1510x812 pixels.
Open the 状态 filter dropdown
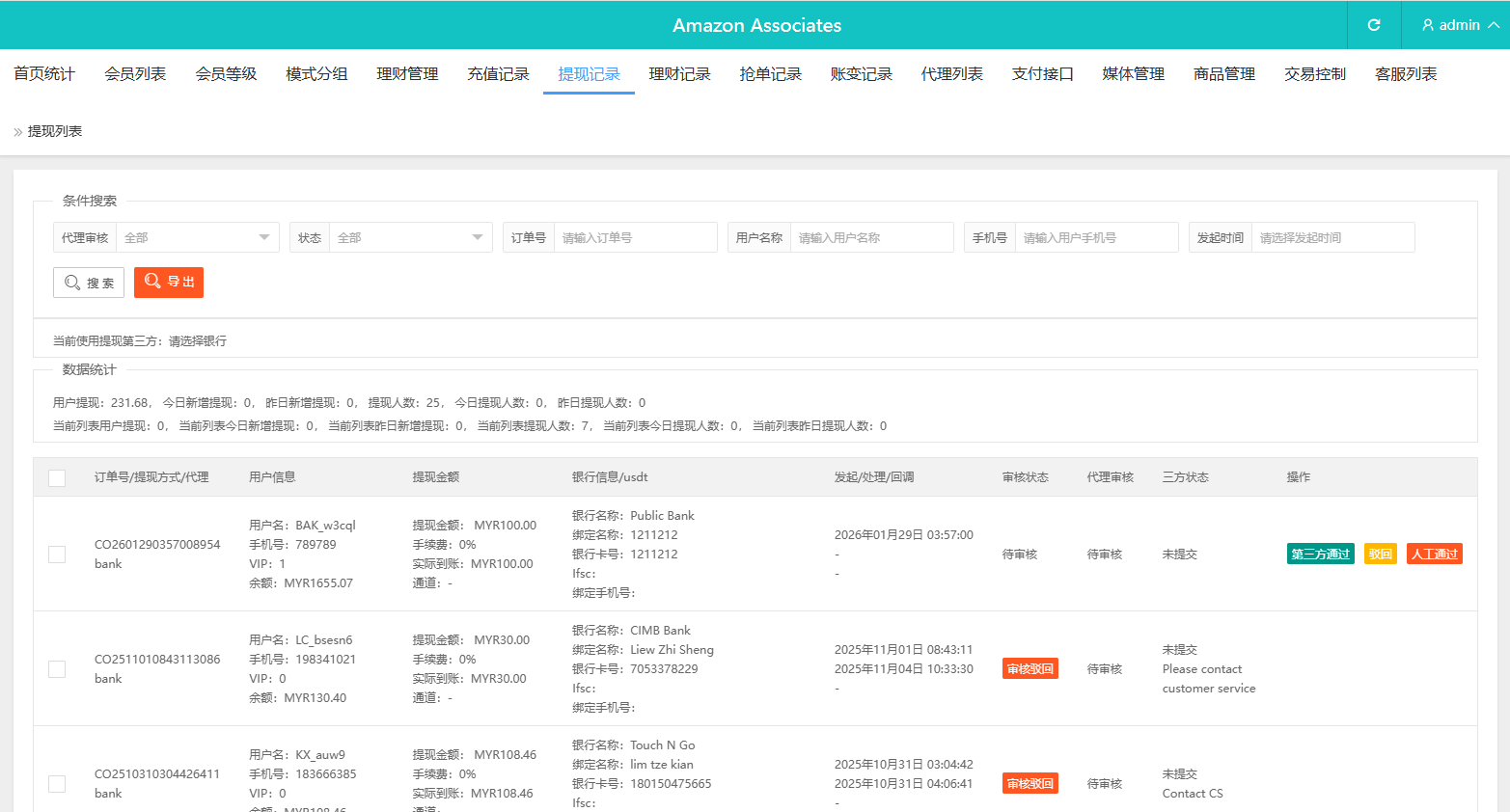point(410,237)
